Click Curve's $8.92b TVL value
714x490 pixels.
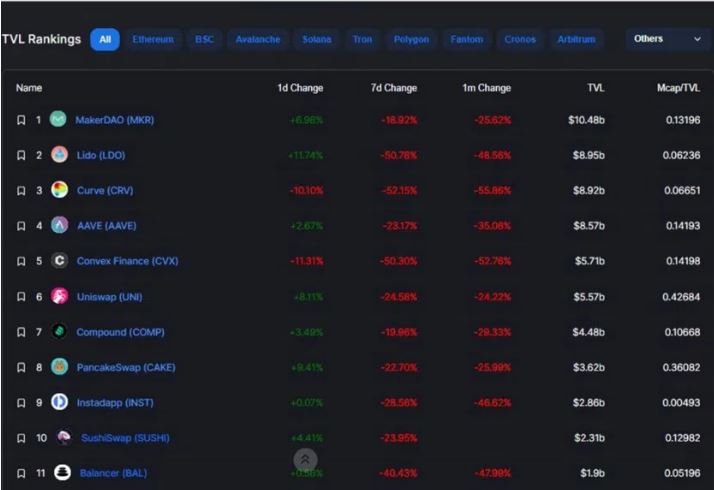tap(589, 190)
